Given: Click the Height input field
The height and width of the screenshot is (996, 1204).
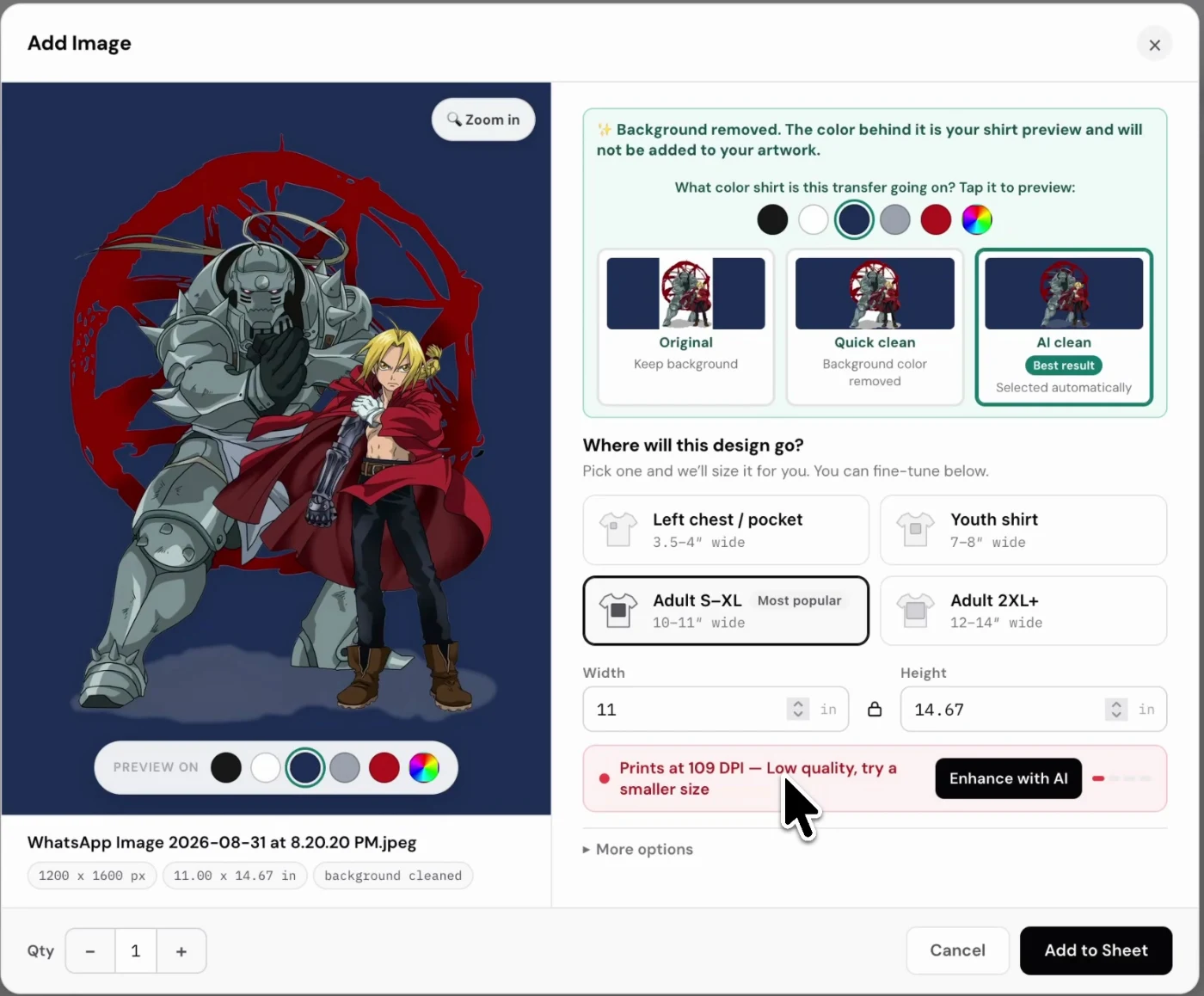Looking at the screenshot, I should coord(1034,710).
